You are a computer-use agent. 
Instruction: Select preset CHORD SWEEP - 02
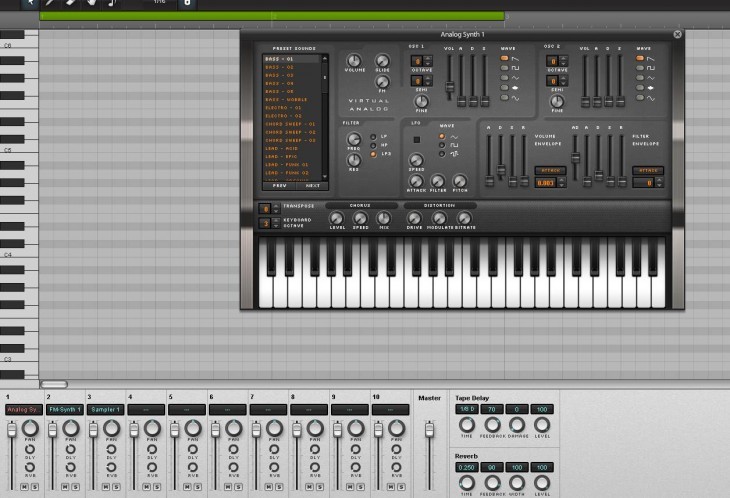pyautogui.click(x=290, y=132)
